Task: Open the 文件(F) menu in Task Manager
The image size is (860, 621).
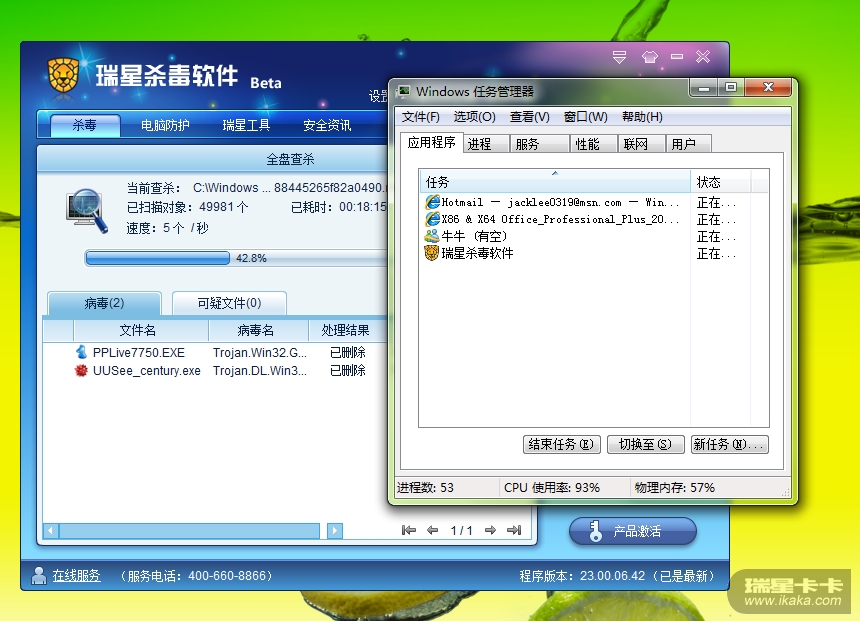Action: tap(421, 117)
